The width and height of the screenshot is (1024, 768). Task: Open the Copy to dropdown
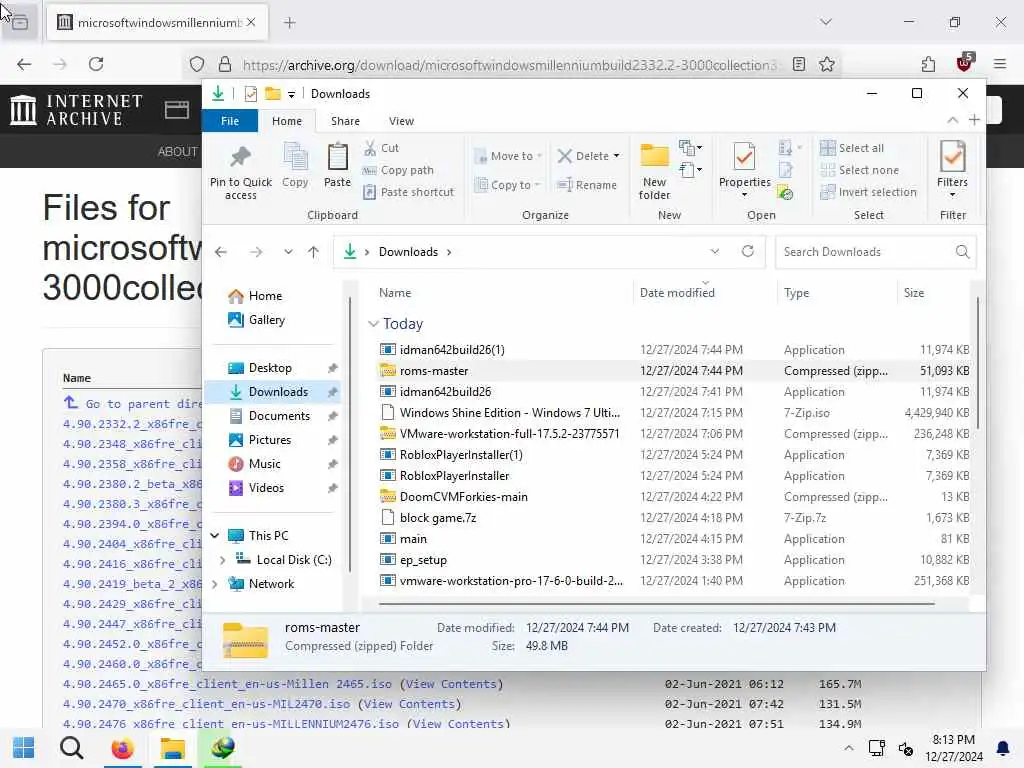(x=509, y=185)
